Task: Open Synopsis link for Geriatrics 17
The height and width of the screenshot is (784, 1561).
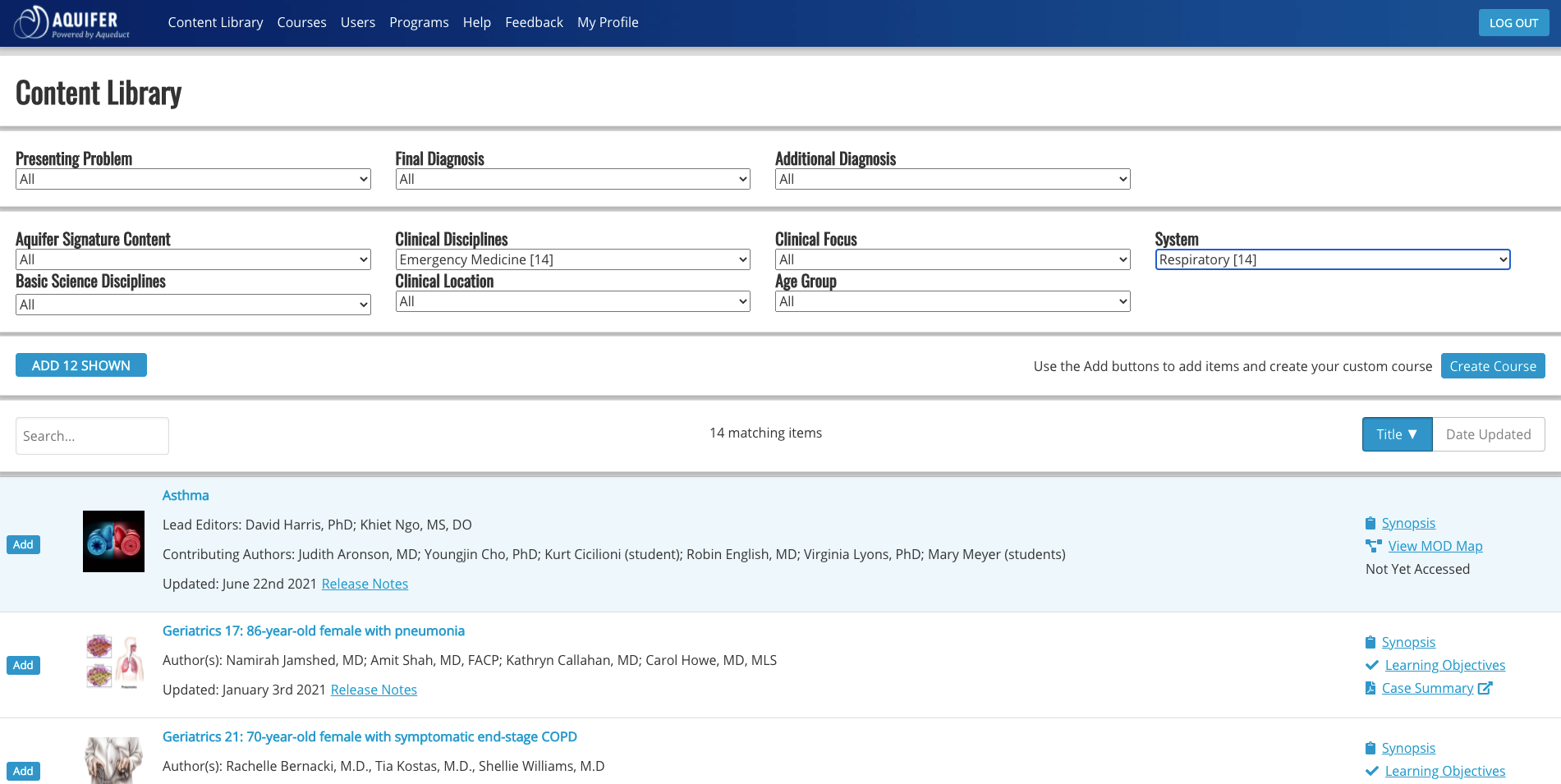Action: 1408,642
